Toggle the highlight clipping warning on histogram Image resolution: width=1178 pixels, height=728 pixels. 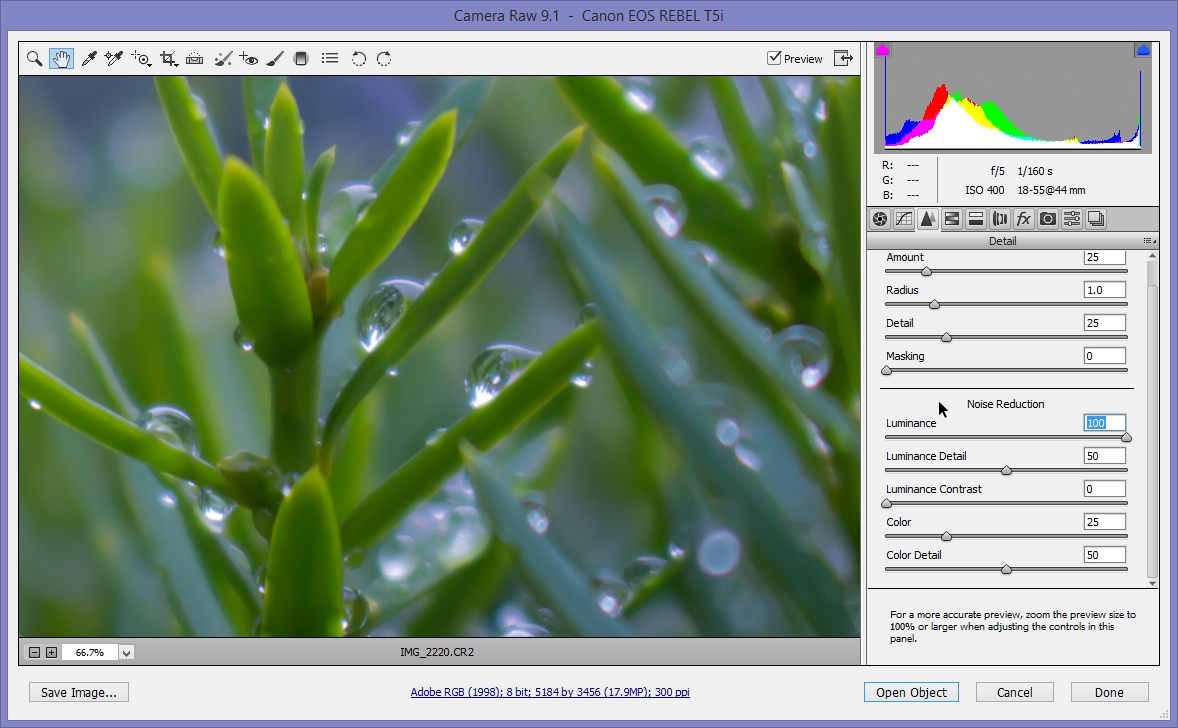[1141, 49]
